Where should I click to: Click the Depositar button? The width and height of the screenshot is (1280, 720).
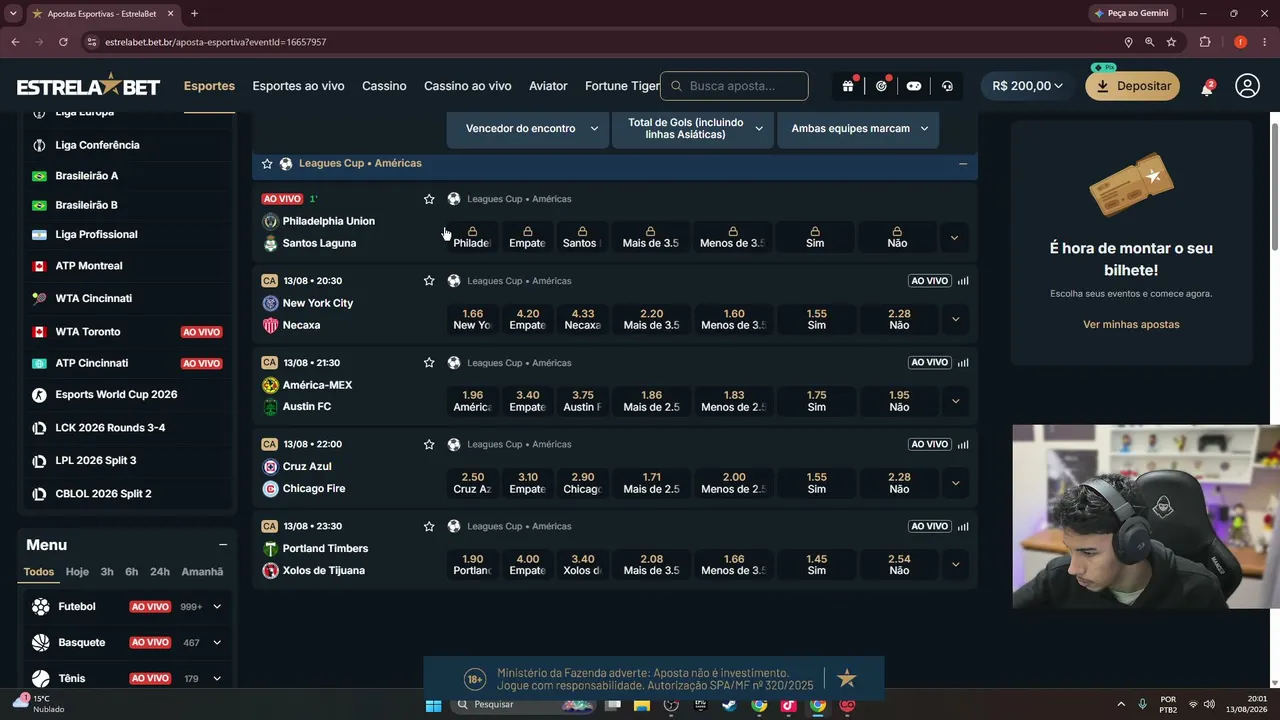[1133, 86]
